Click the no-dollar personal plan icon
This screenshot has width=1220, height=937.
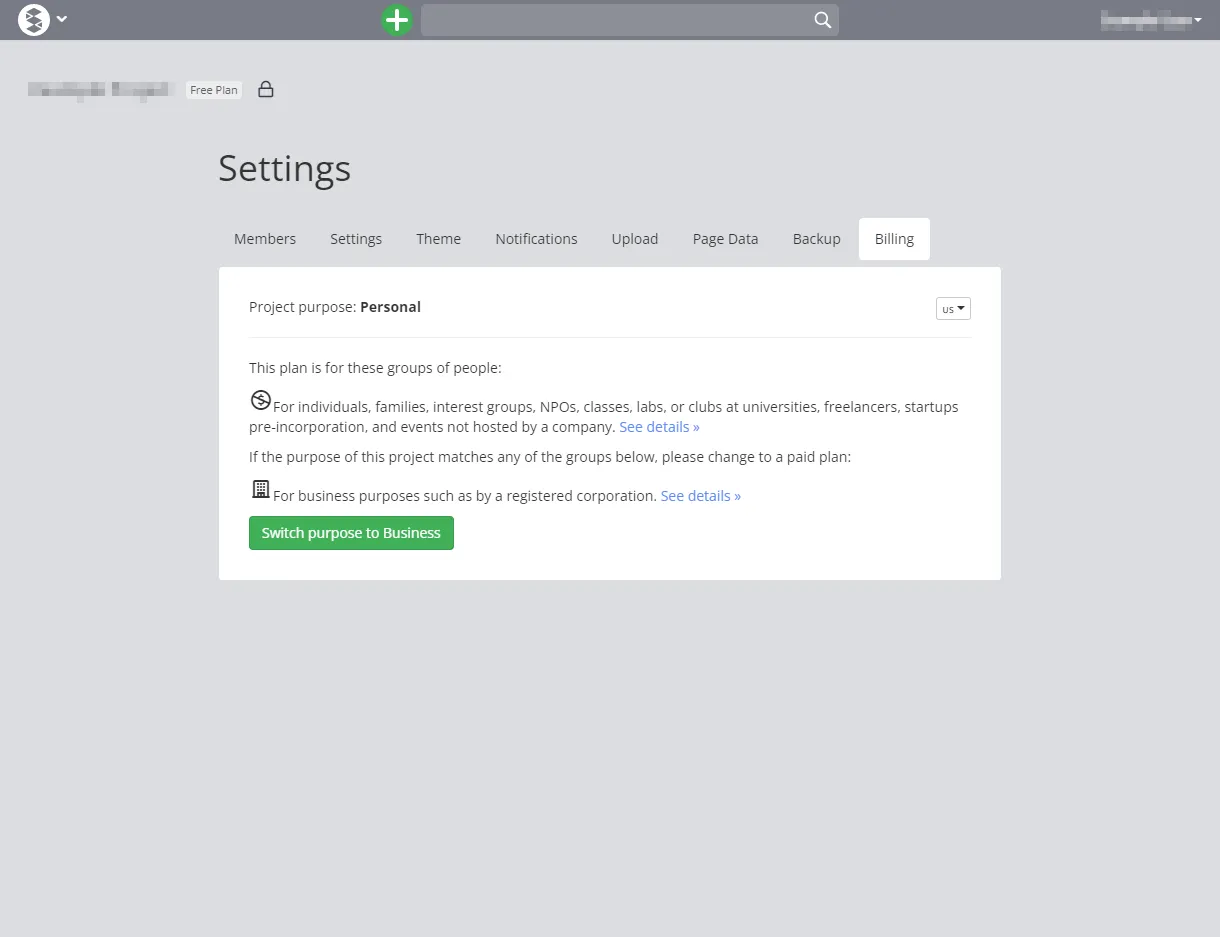coord(260,401)
